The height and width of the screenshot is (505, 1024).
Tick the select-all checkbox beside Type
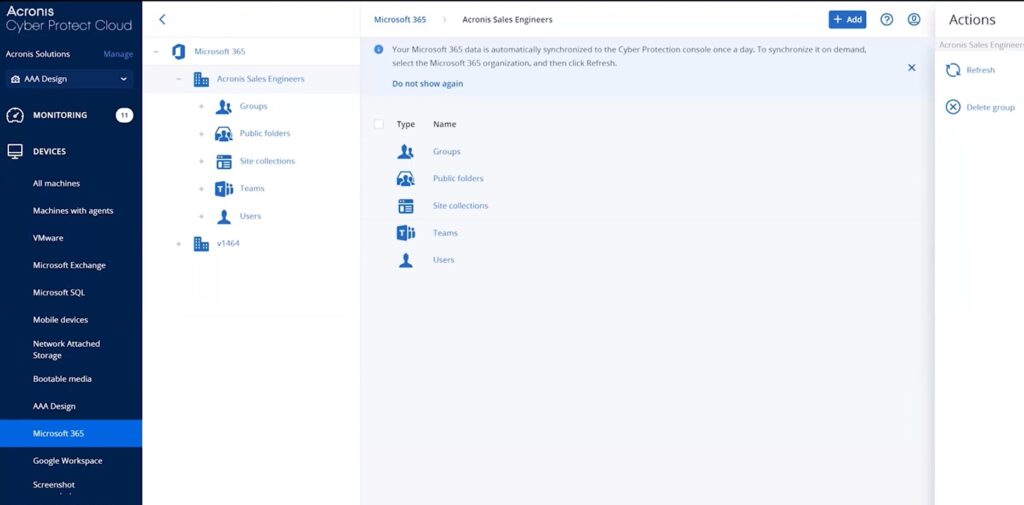[378, 125]
